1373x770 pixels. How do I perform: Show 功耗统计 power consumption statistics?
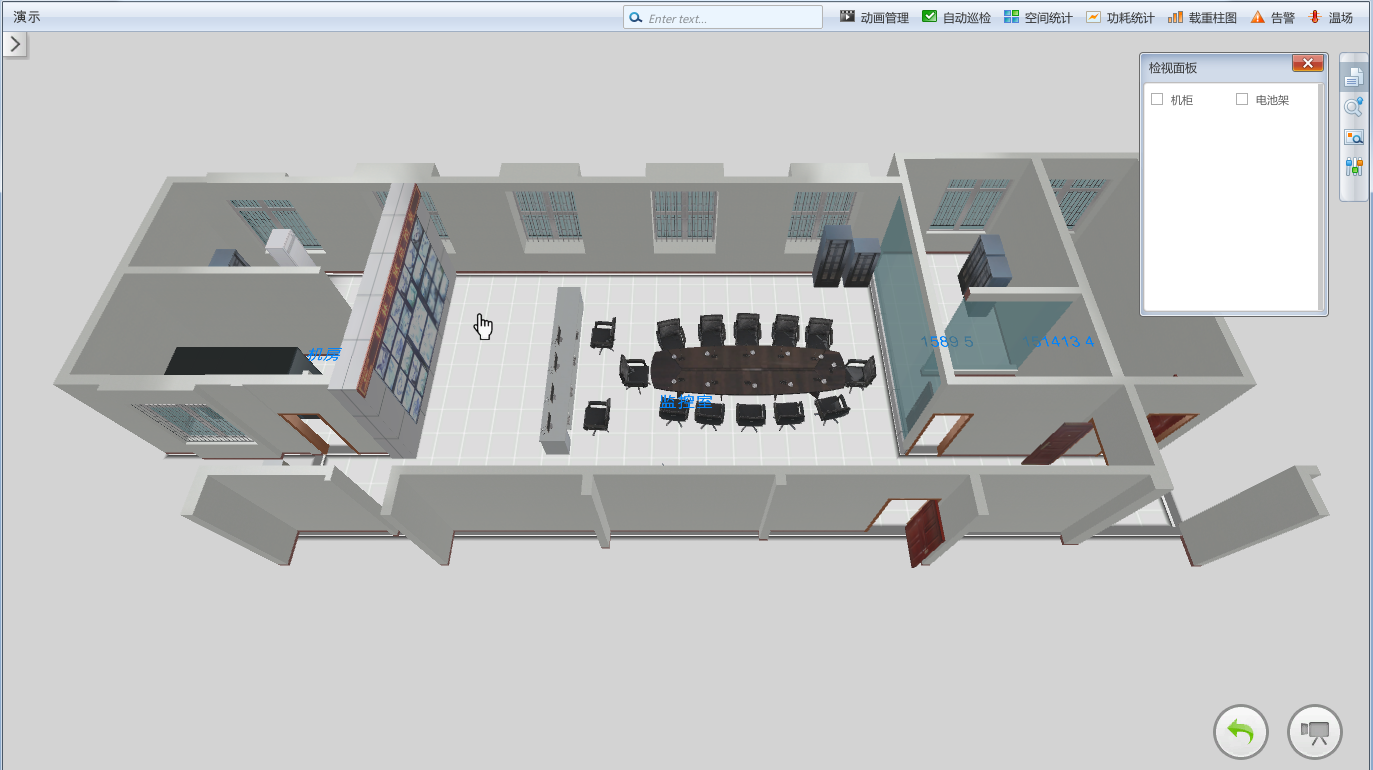pyautogui.click(x=1120, y=18)
